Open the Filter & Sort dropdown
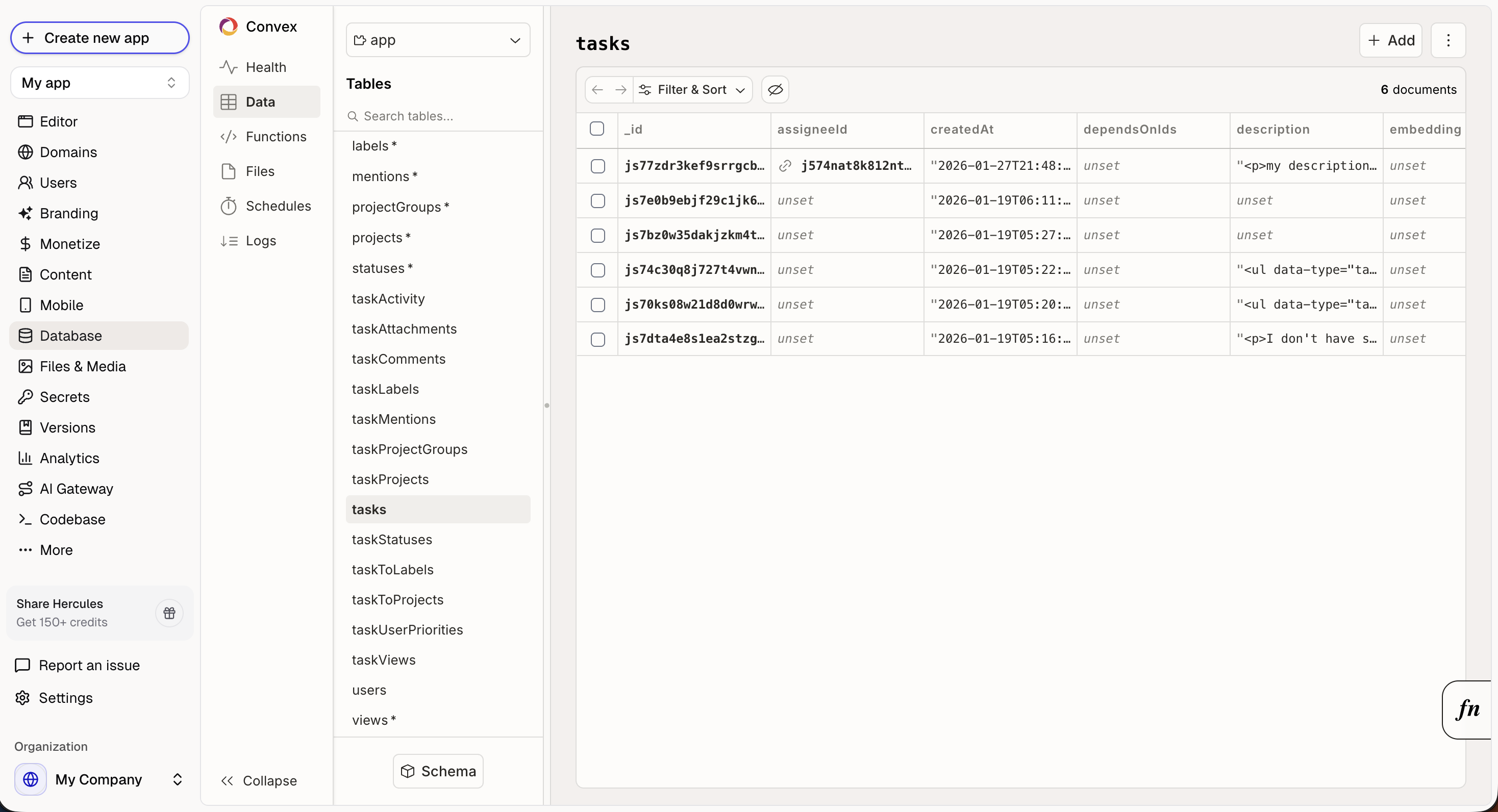 tap(692, 89)
